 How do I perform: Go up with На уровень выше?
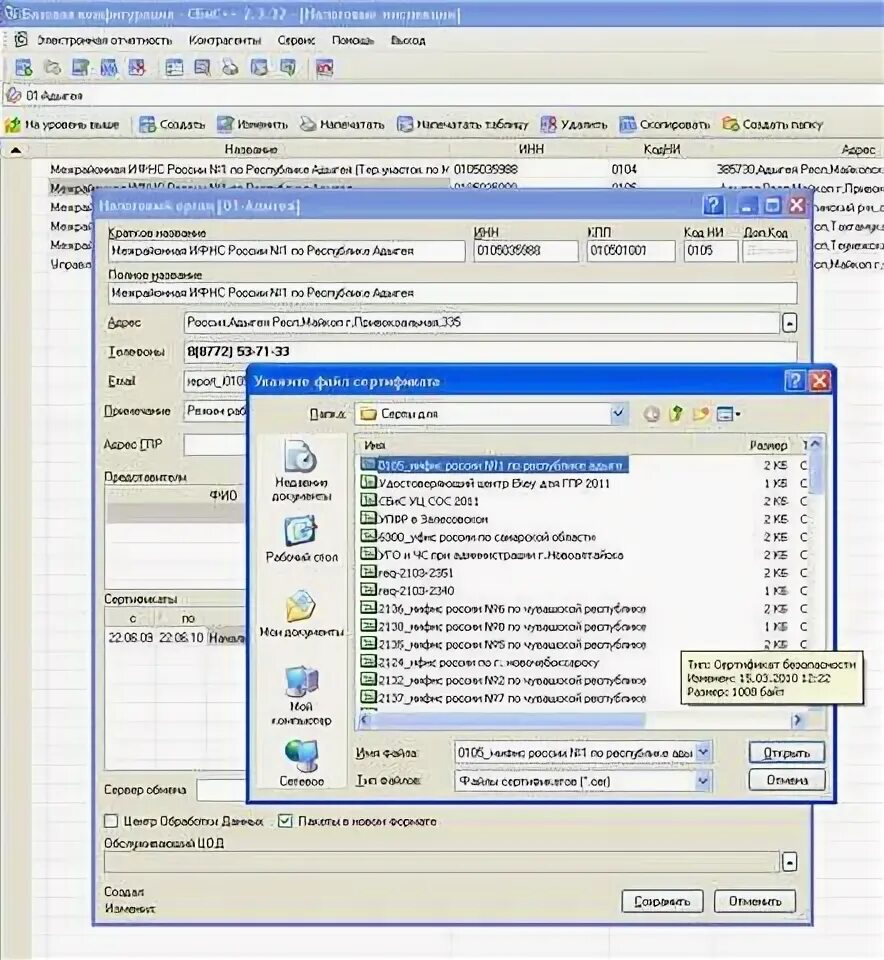62,125
